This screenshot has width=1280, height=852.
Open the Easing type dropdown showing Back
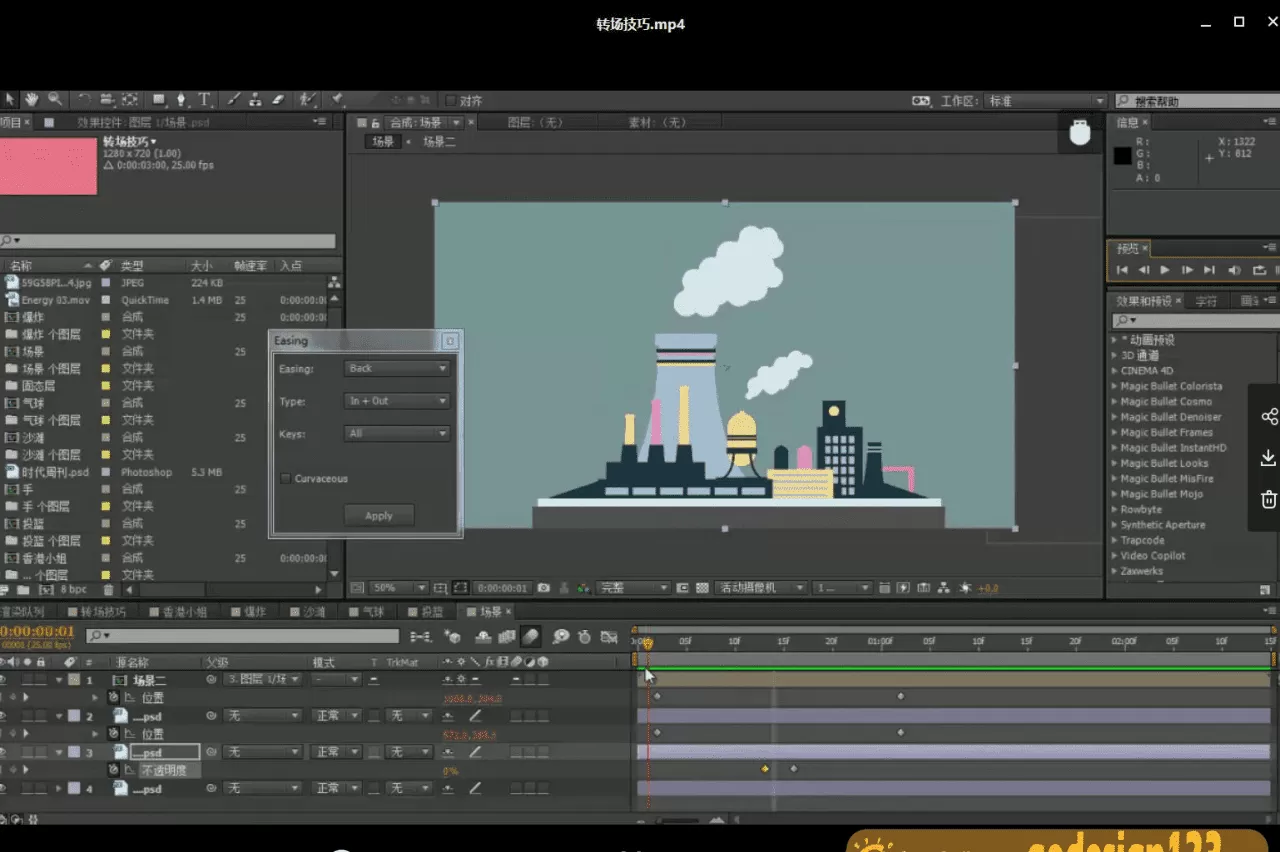pos(396,369)
